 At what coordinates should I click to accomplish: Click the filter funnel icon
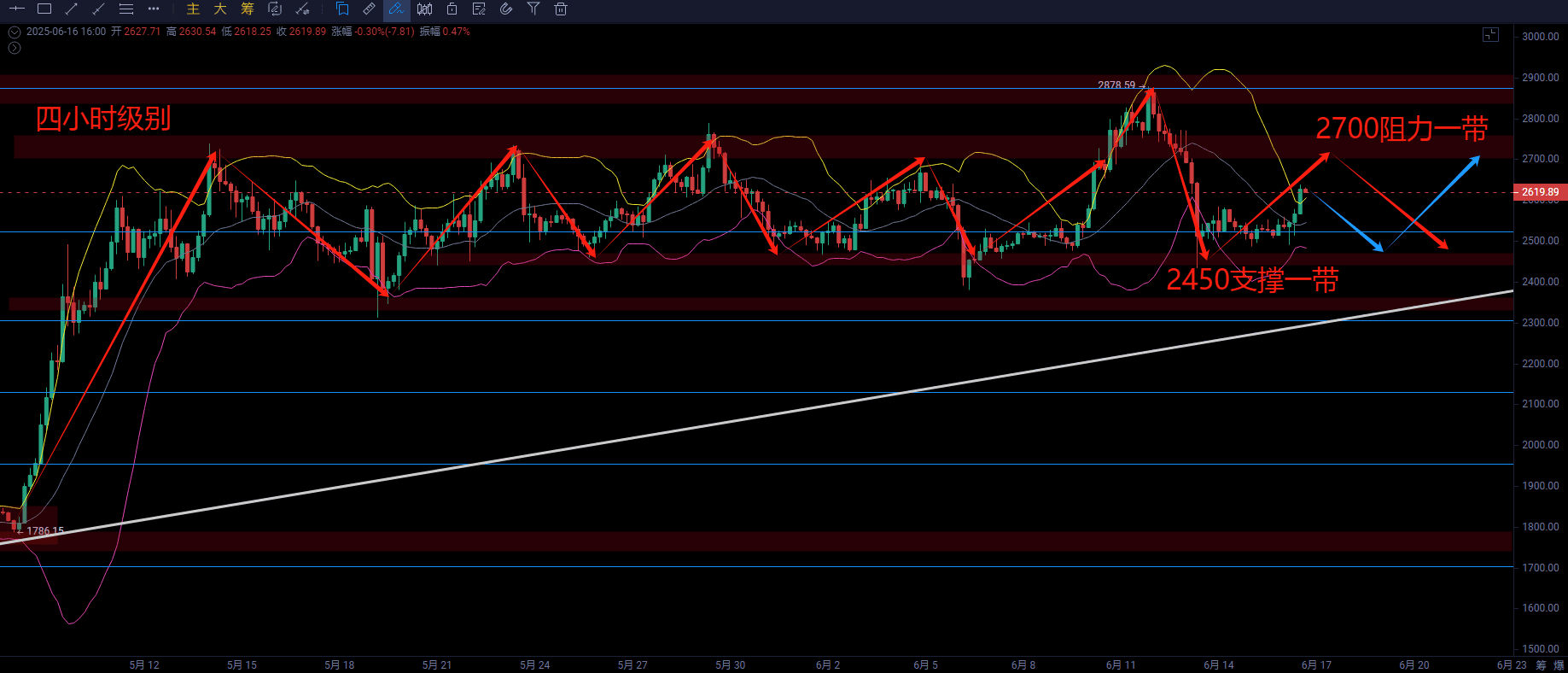(533, 9)
